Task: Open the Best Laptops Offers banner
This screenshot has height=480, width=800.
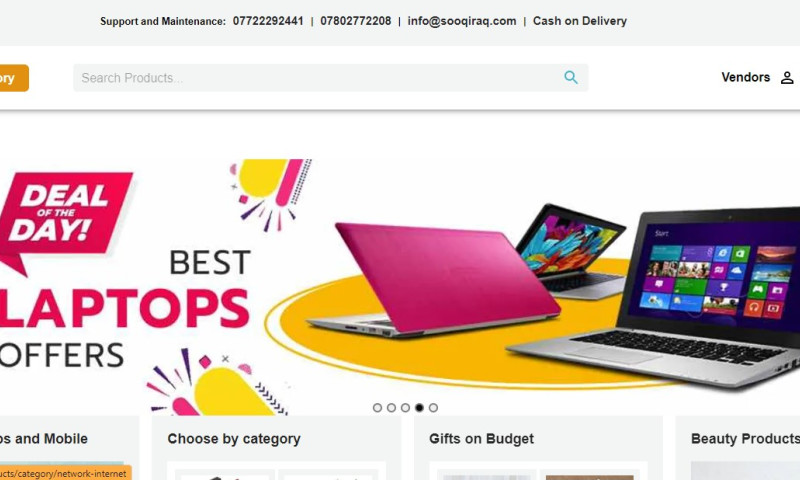Action: point(400,287)
